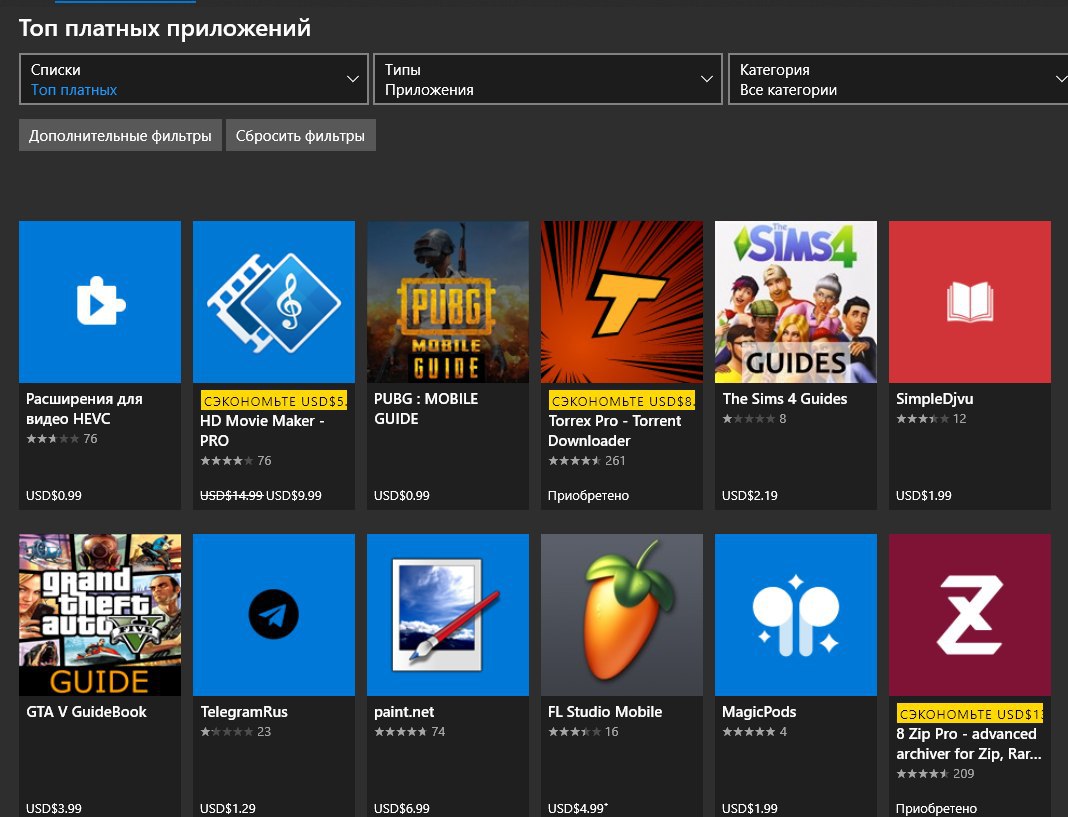Click the Torrex Pro star rating 261
The width and height of the screenshot is (1068, 817).
click(586, 461)
